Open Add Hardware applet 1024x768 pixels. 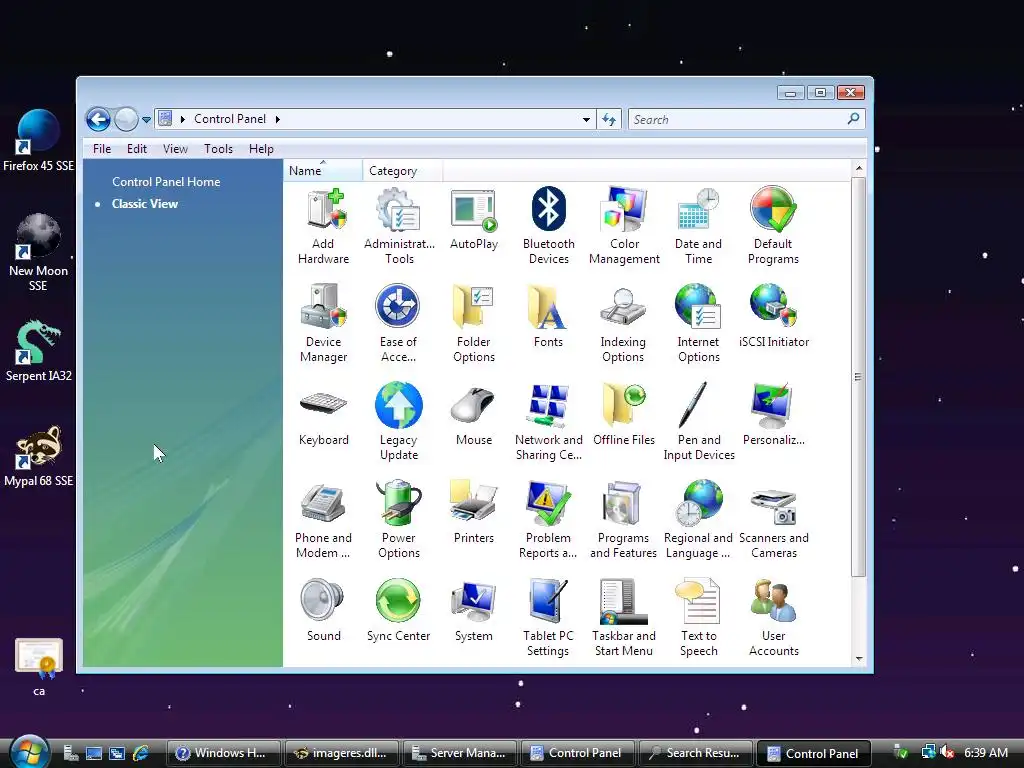pyautogui.click(x=323, y=226)
